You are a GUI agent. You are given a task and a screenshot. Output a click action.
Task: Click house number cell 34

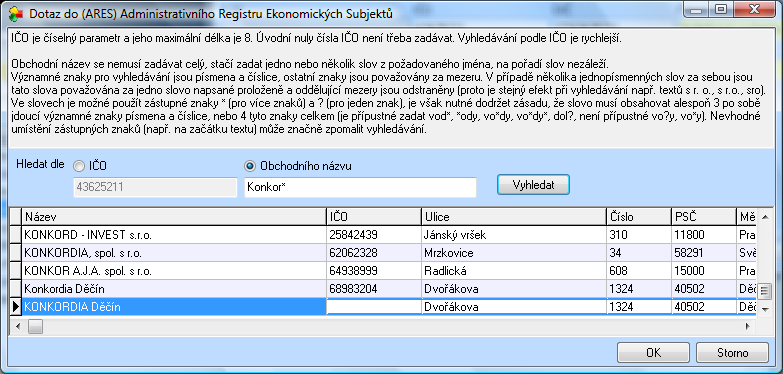coord(639,253)
